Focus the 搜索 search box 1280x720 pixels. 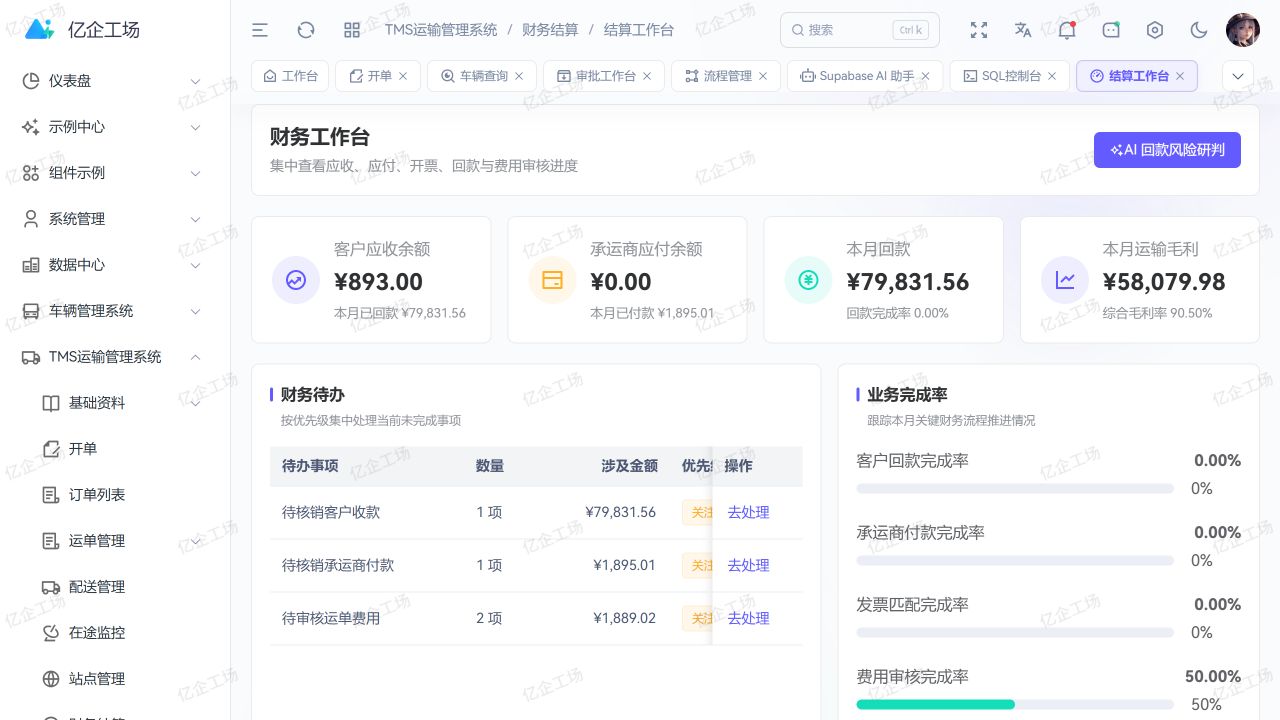860,30
